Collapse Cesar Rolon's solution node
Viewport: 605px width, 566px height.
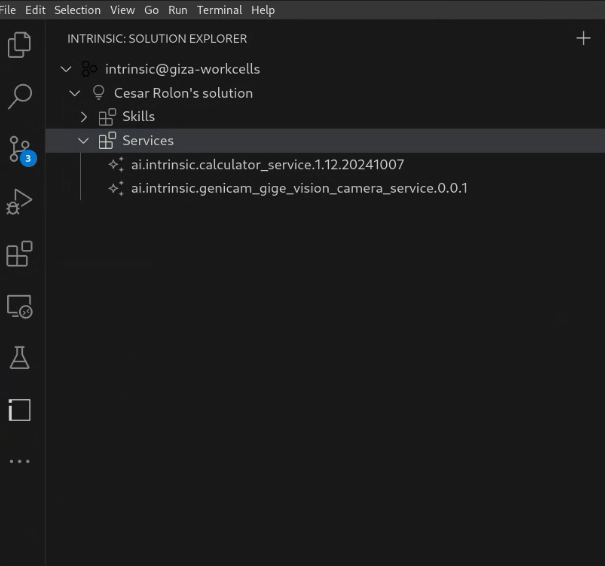pyautogui.click(x=74, y=93)
